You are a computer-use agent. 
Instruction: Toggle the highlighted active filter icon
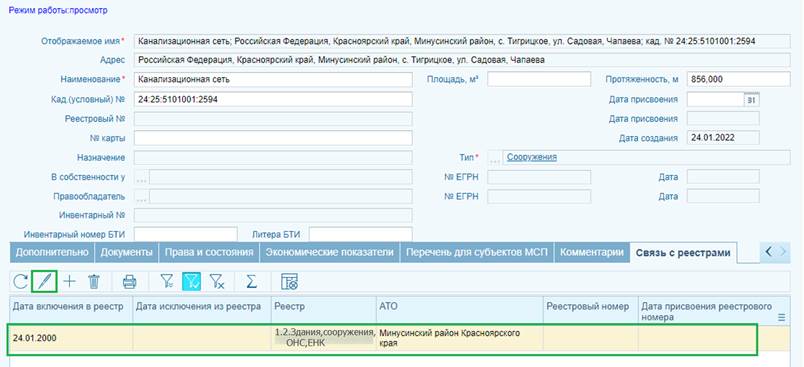tap(191, 281)
